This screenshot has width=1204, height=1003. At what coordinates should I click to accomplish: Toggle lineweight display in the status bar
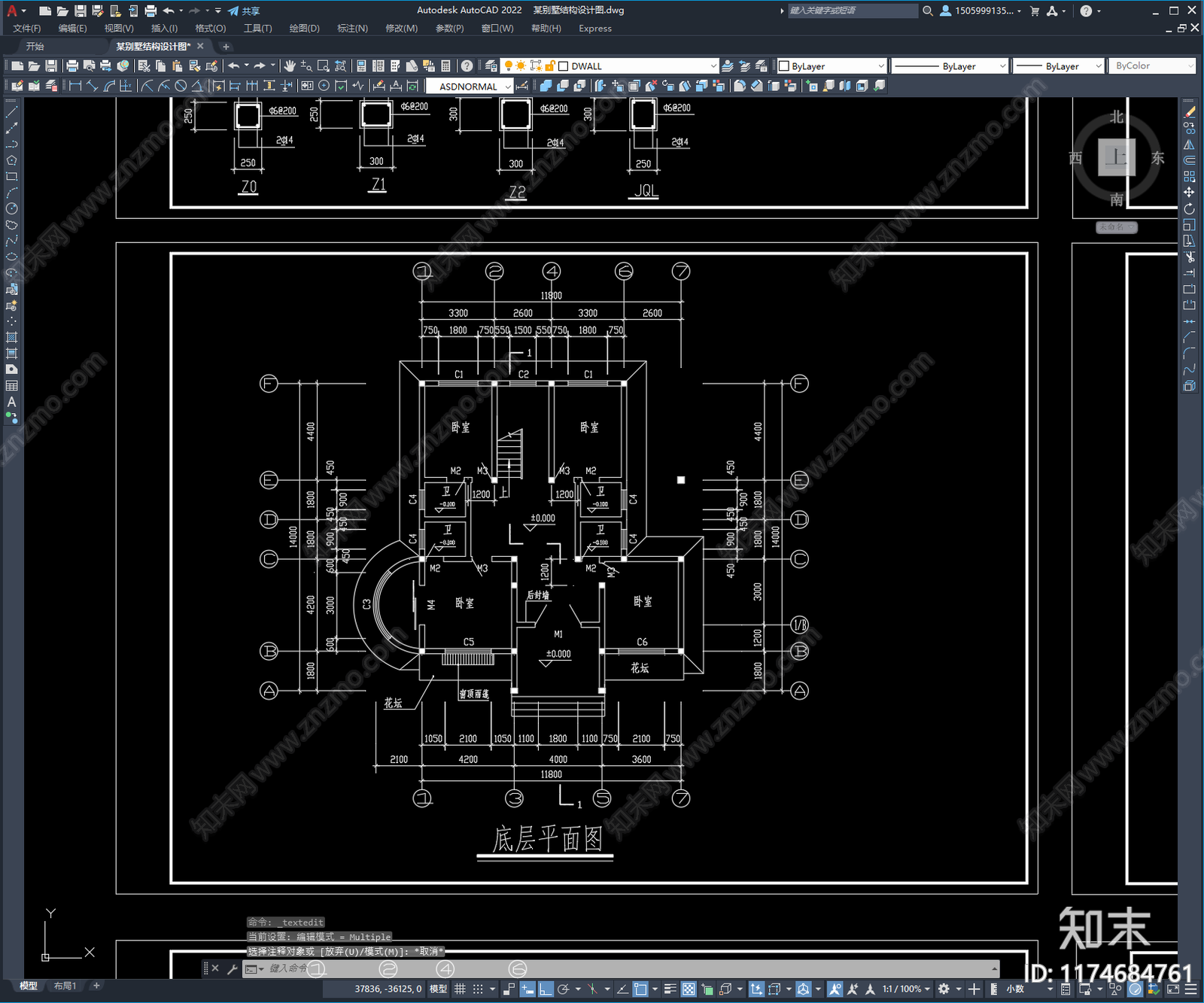point(670,989)
